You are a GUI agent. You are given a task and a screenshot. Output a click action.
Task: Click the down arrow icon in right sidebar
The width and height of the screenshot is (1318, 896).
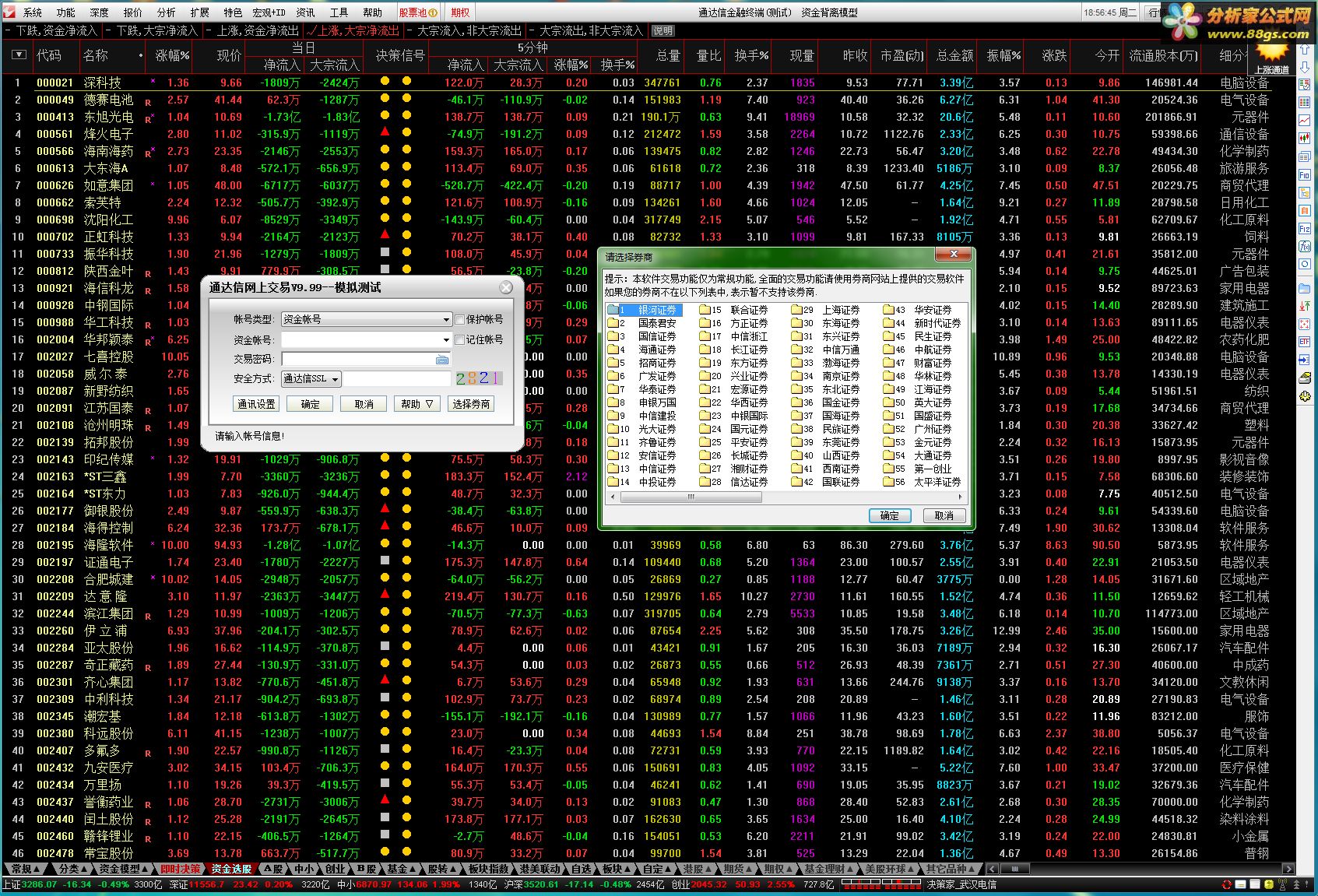coord(1305,67)
